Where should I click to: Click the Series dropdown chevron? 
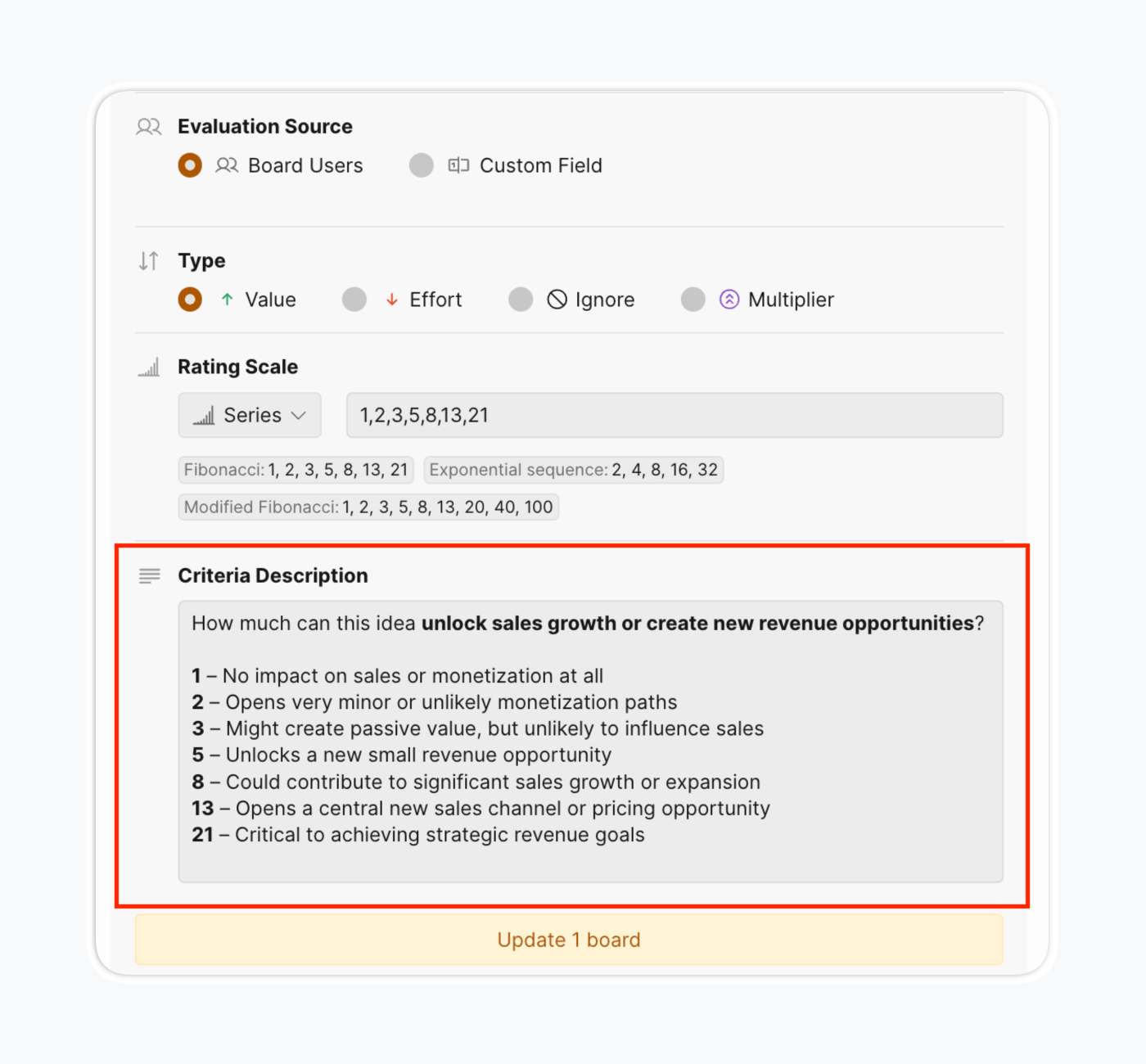click(299, 415)
